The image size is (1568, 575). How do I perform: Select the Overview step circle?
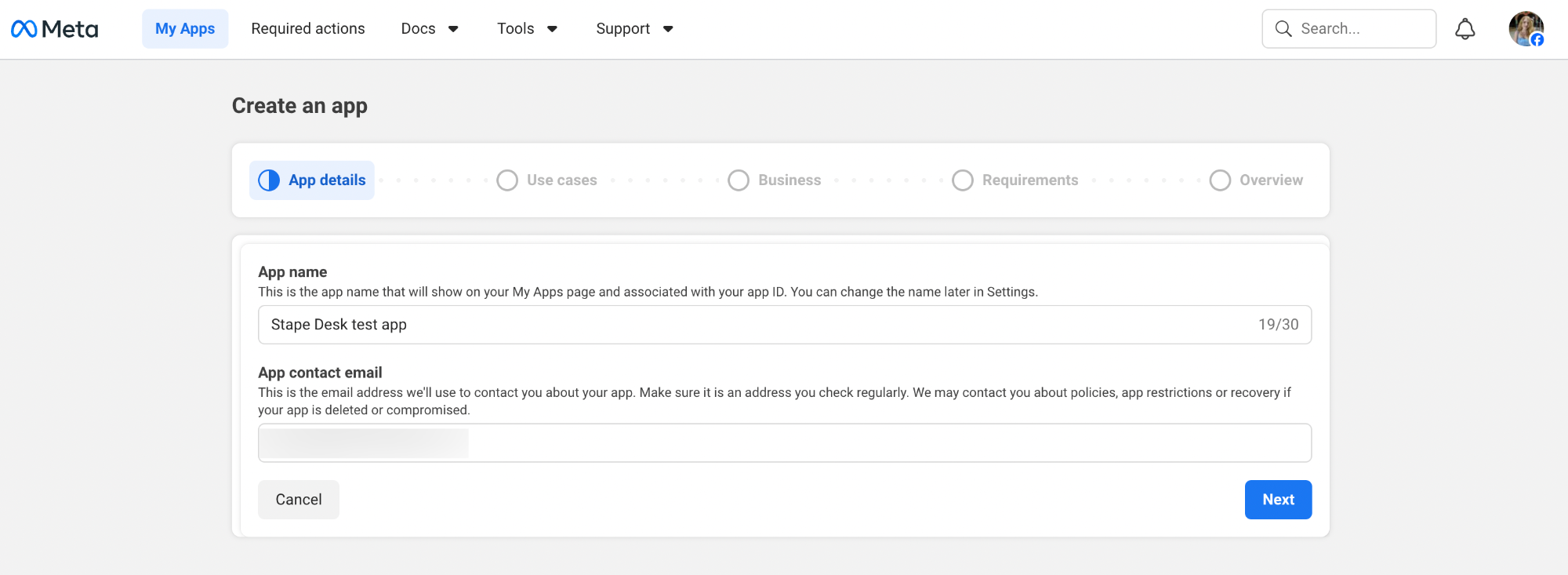coord(1220,180)
